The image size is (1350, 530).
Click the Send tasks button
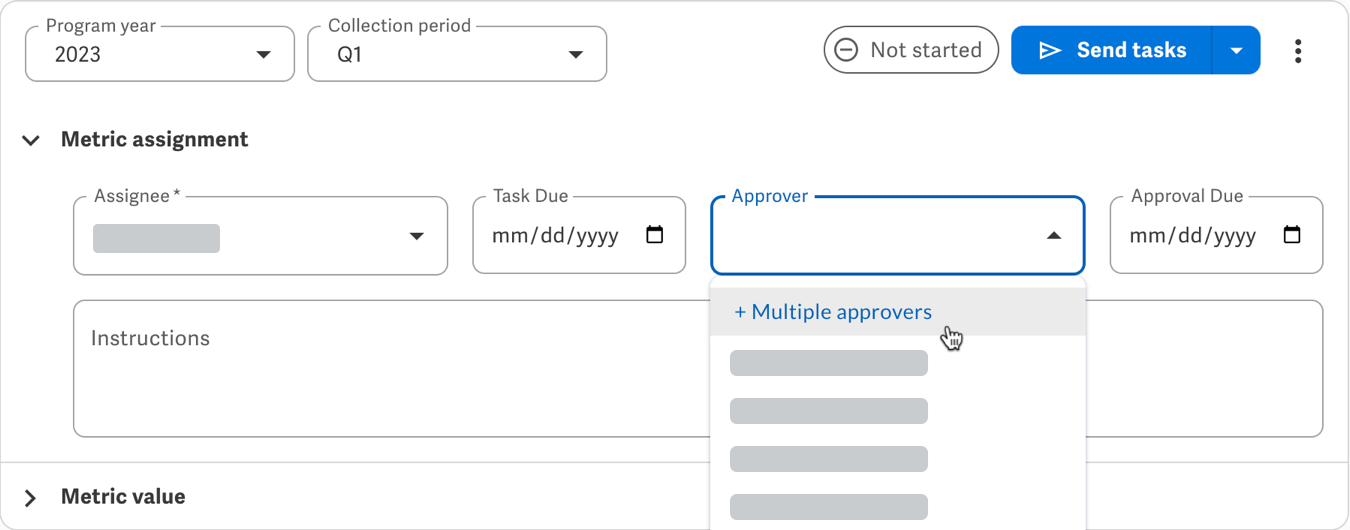[1111, 50]
